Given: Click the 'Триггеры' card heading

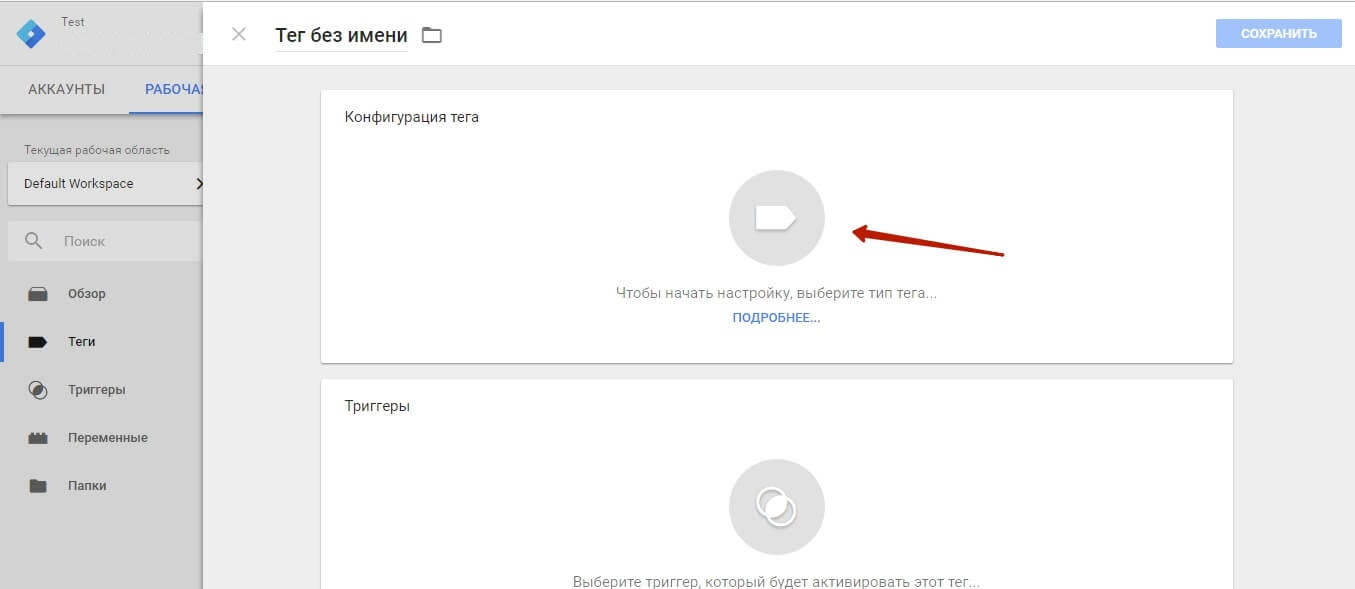Looking at the screenshot, I should coord(377,406).
